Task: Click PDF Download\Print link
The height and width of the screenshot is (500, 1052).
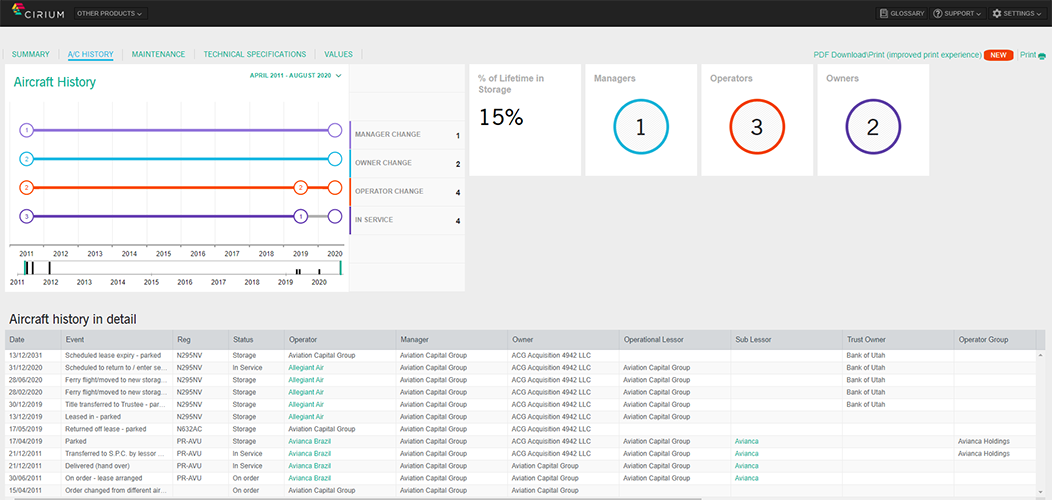Action: (898, 55)
